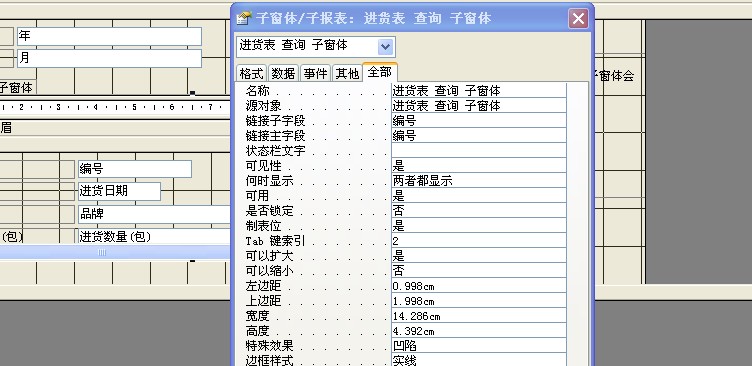Click the 边框样式 value 实线
This screenshot has width=752, height=366.
click(x=479, y=360)
